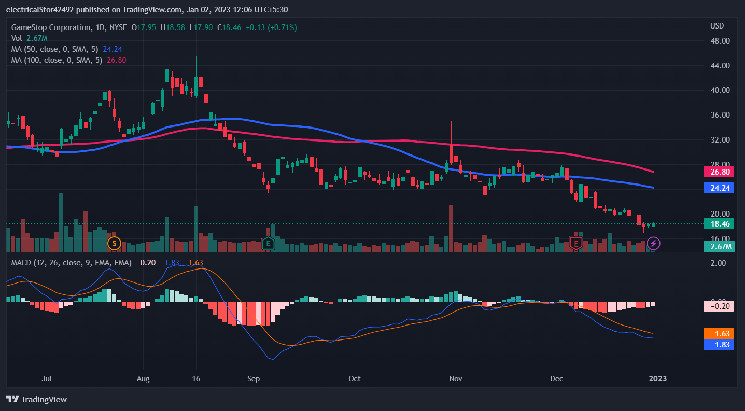Click the Jul label on time axis
Image resolution: width=745 pixels, height=411 pixels.
coord(46,379)
